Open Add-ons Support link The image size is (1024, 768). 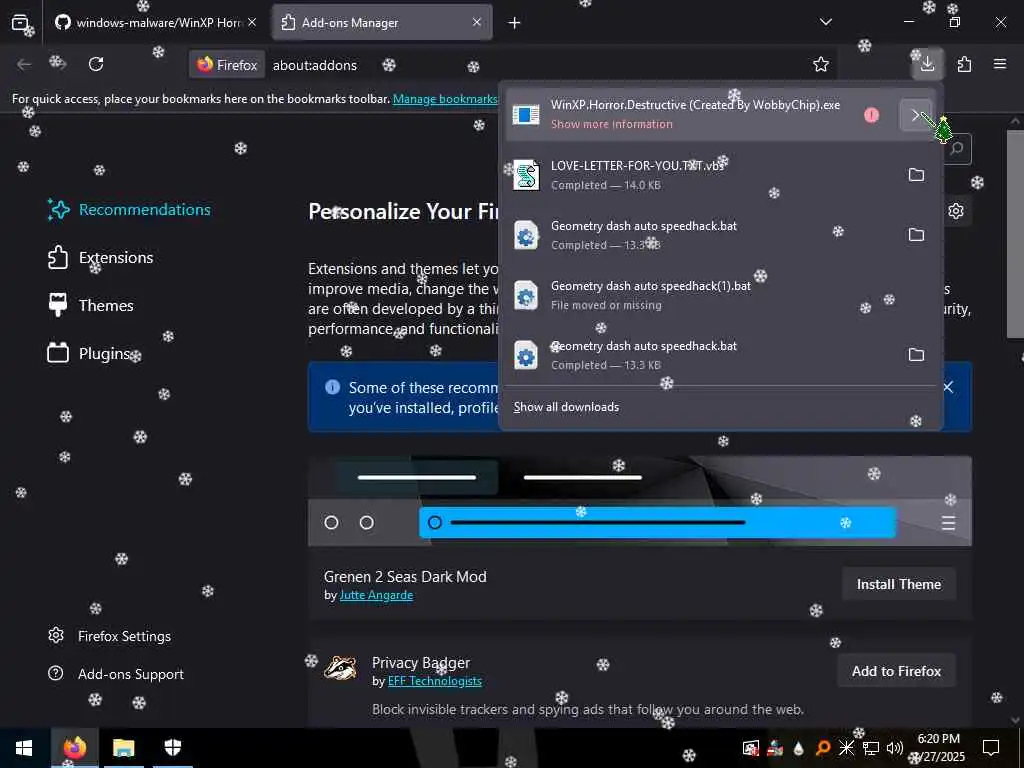116,674
